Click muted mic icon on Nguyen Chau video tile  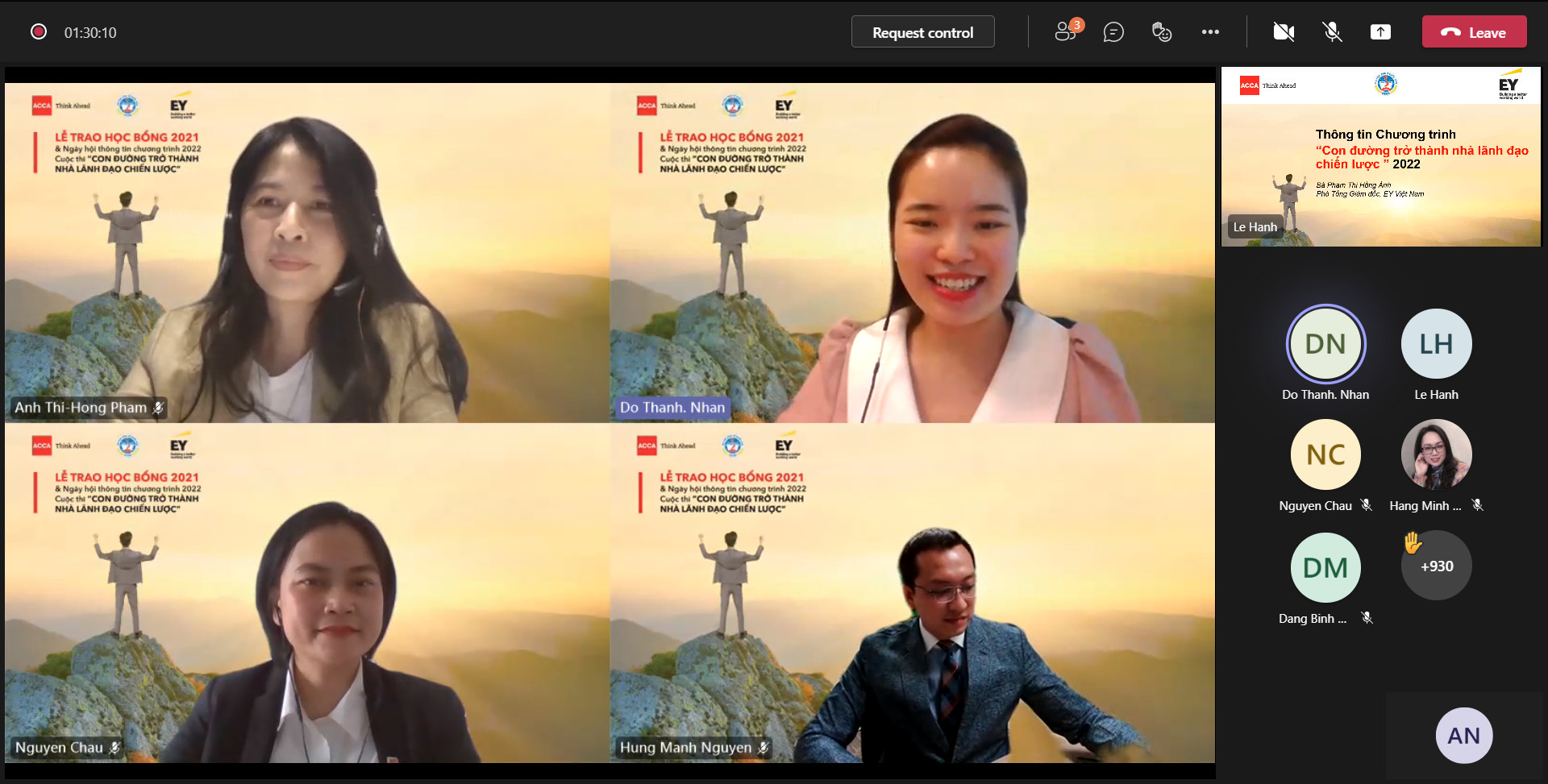coord(114,748)
